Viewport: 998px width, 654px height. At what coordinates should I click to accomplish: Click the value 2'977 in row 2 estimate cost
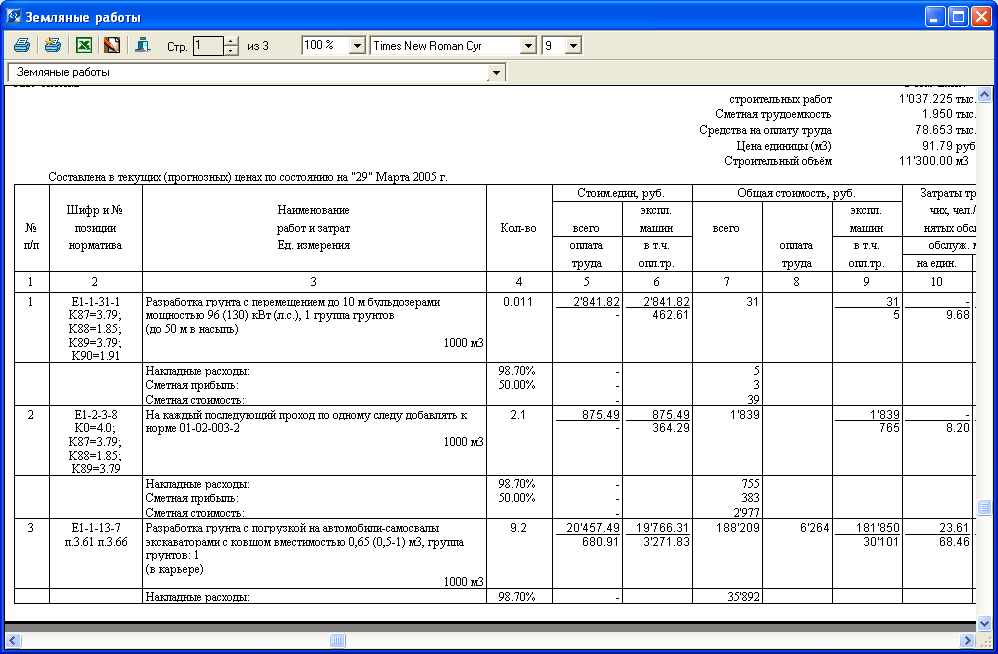point(746,513)
